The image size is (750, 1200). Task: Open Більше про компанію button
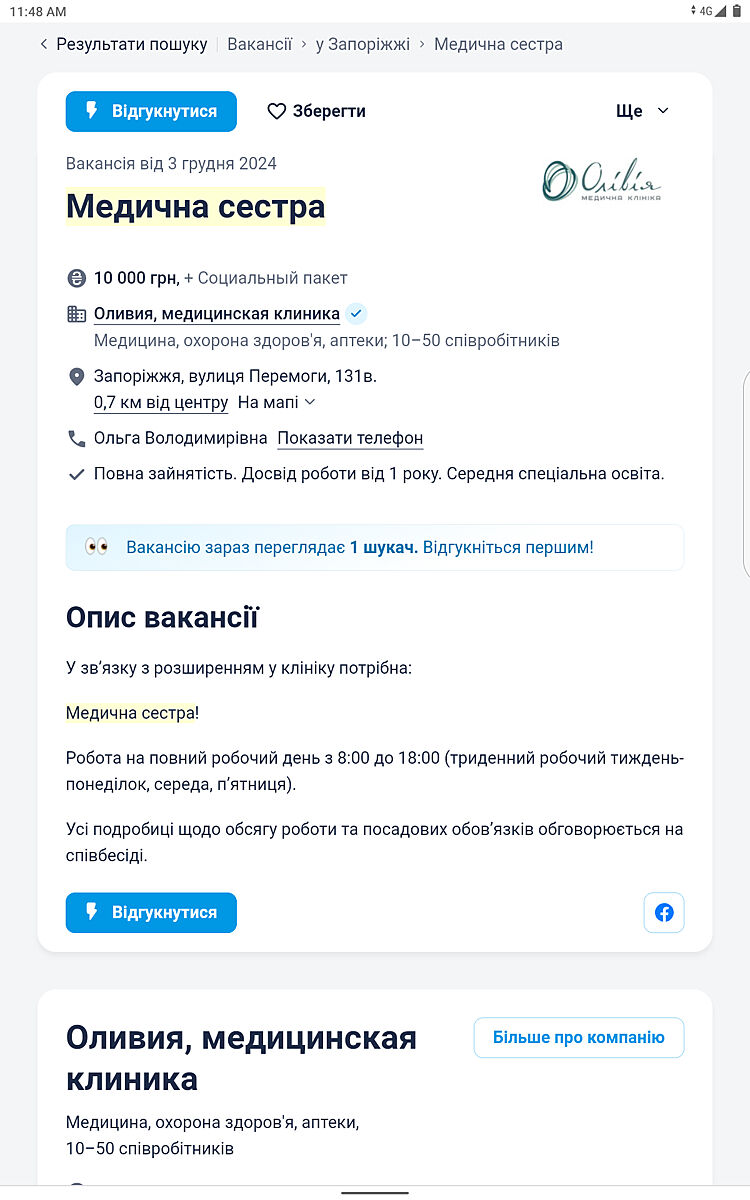[578, 1037]
